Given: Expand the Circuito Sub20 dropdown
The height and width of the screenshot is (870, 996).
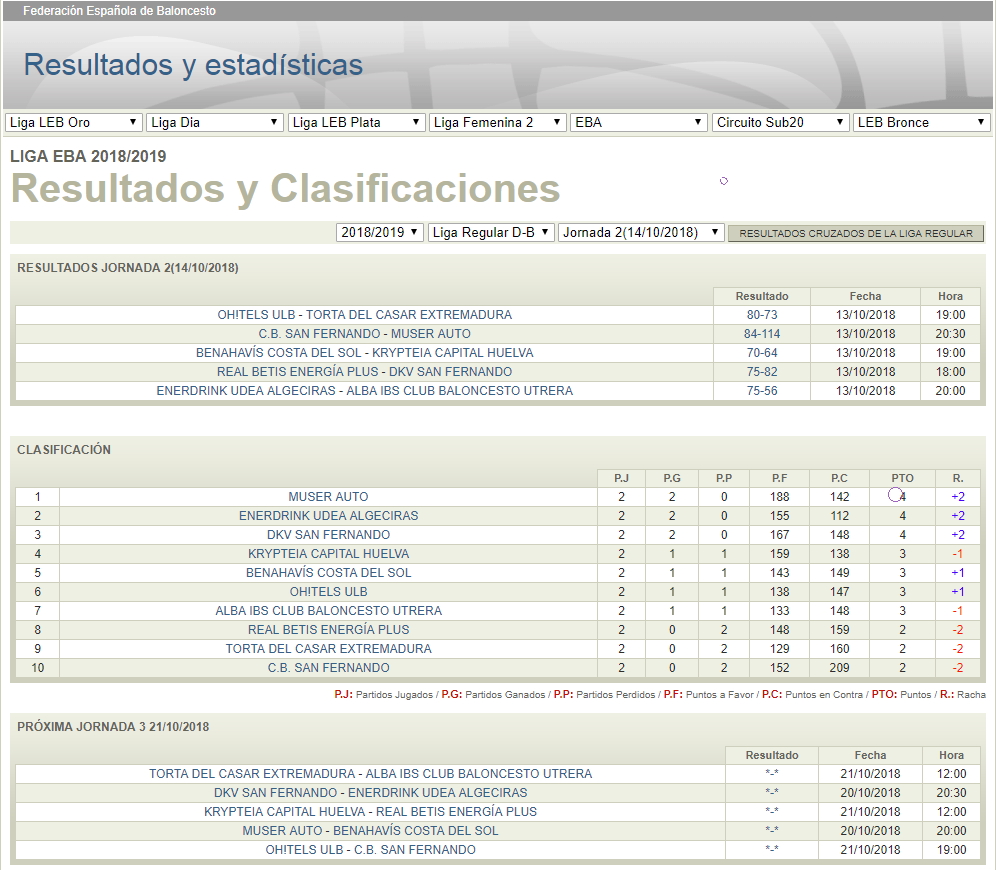Looking at the screenshot, I should [x=781, y=122].
